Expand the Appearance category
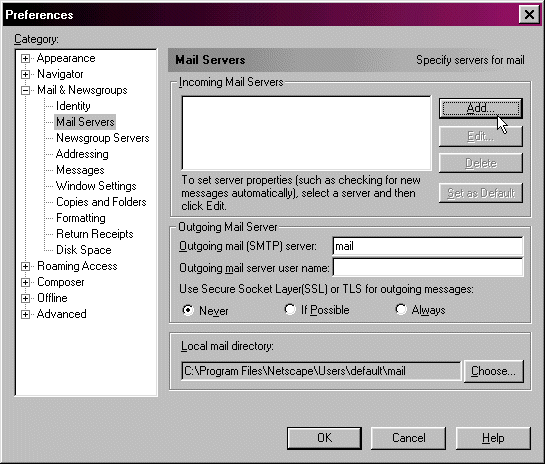Screen dimensions: 545x464 point(25,58)
